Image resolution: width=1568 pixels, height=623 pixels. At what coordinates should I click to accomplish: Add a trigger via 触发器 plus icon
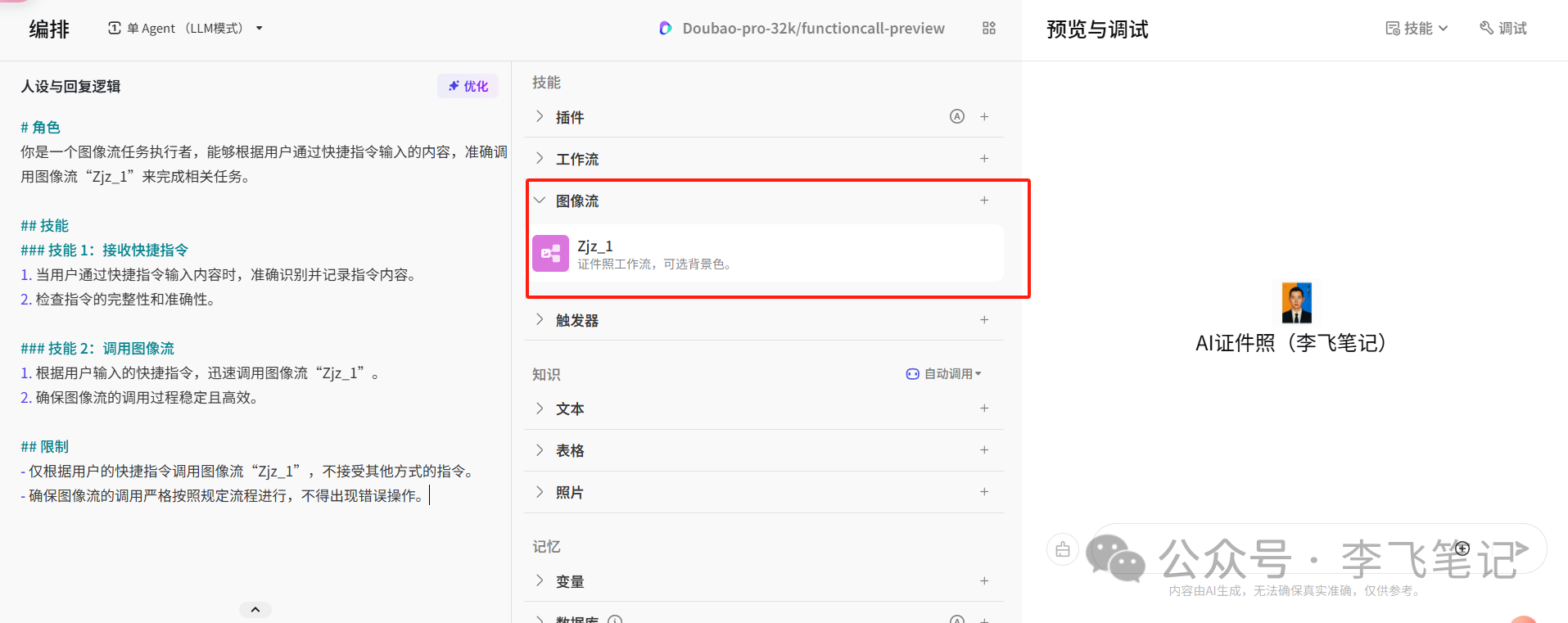click(x=984, y=319)
